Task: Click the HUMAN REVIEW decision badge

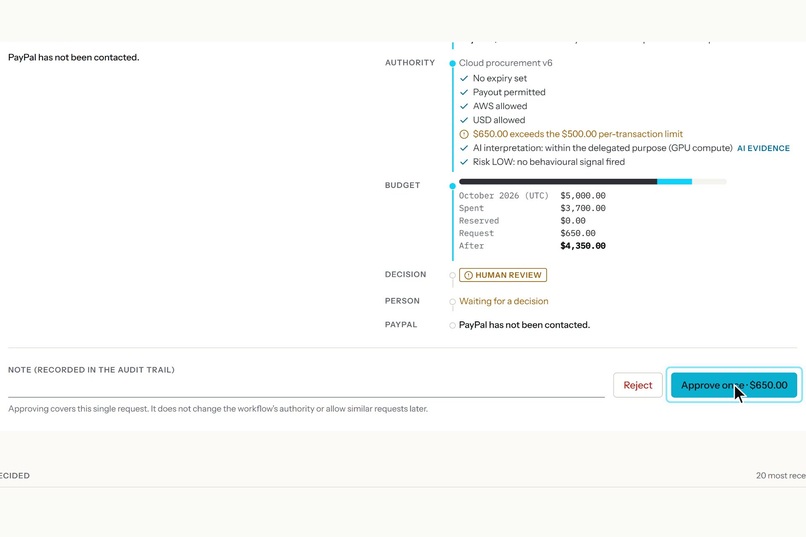Action: [x=503, y=275]
